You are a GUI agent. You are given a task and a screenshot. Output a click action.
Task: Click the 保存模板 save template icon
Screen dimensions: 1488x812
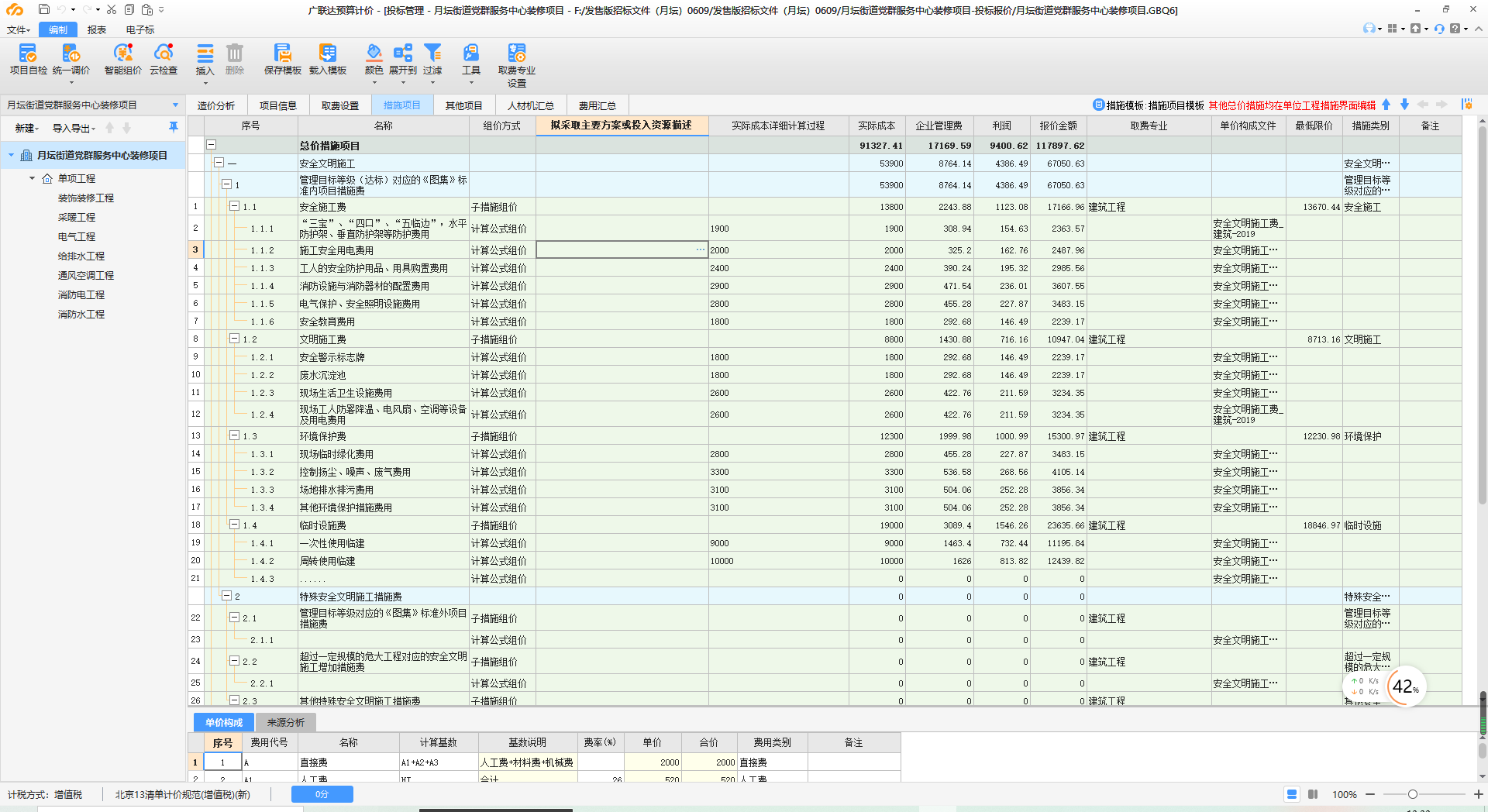[282, 59]
